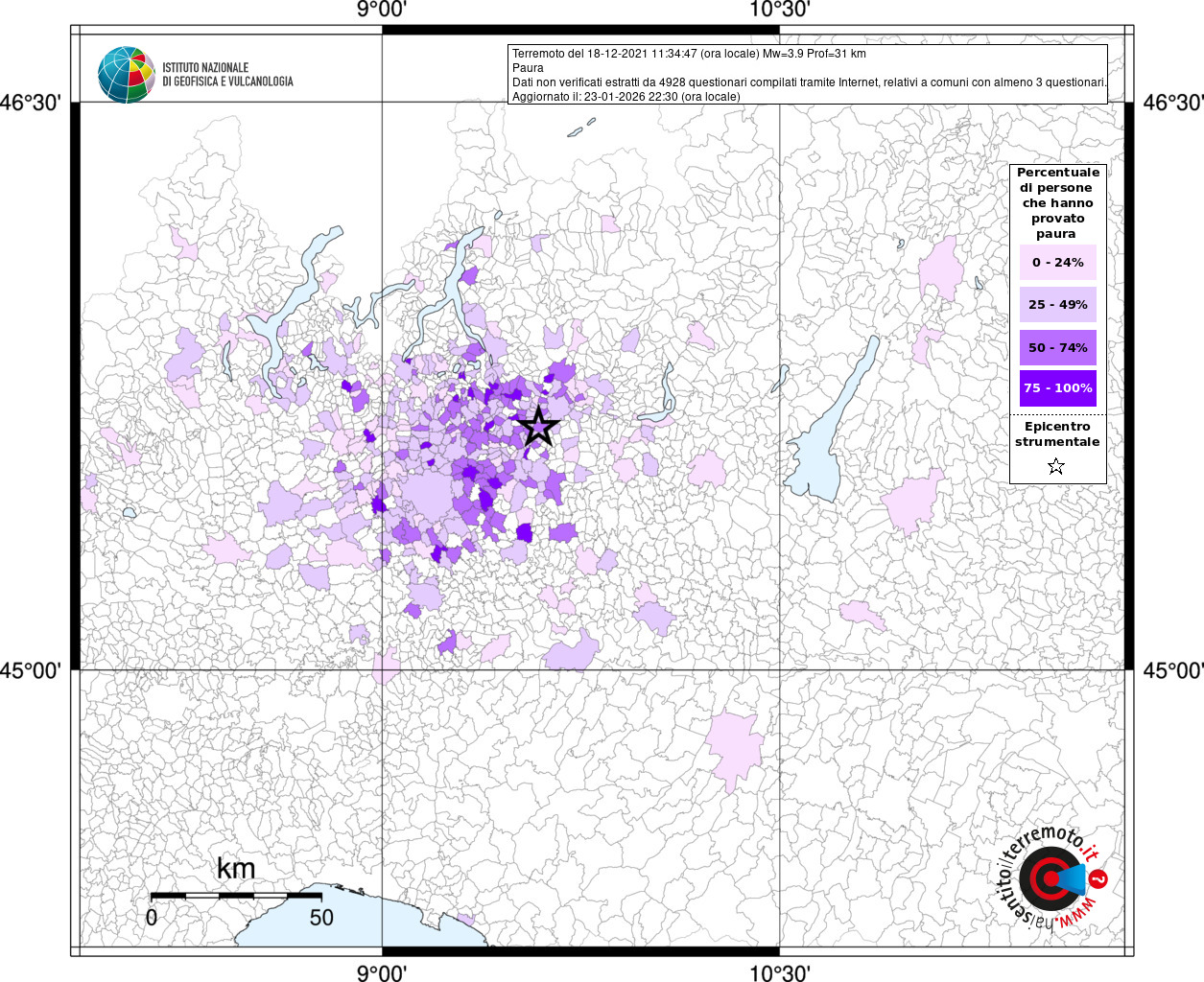Viewport: 1204px width, 982px height.
Task: Select the 25 - 49% legend swatch
Action: [x=1057, y=304]
